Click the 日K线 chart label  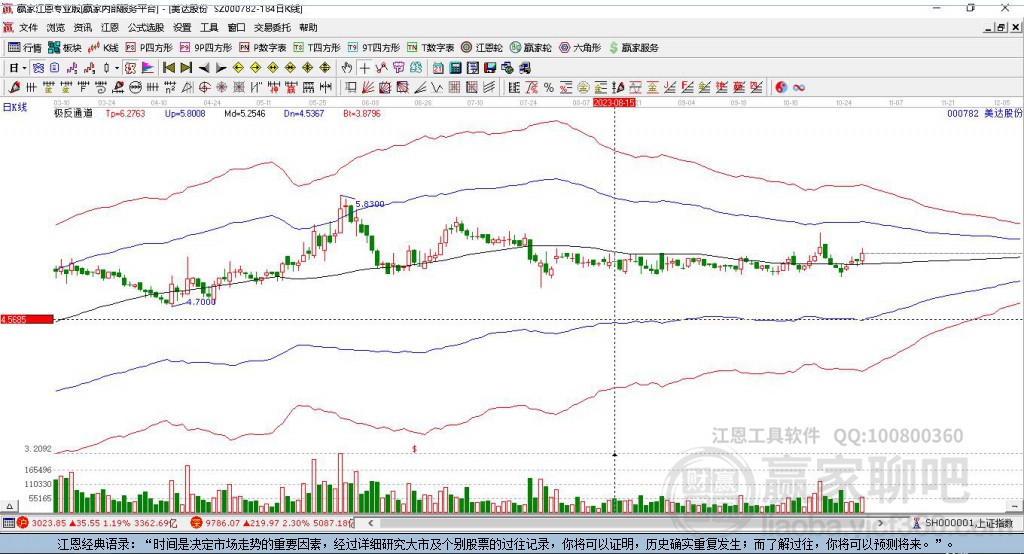tap(14, 107)
